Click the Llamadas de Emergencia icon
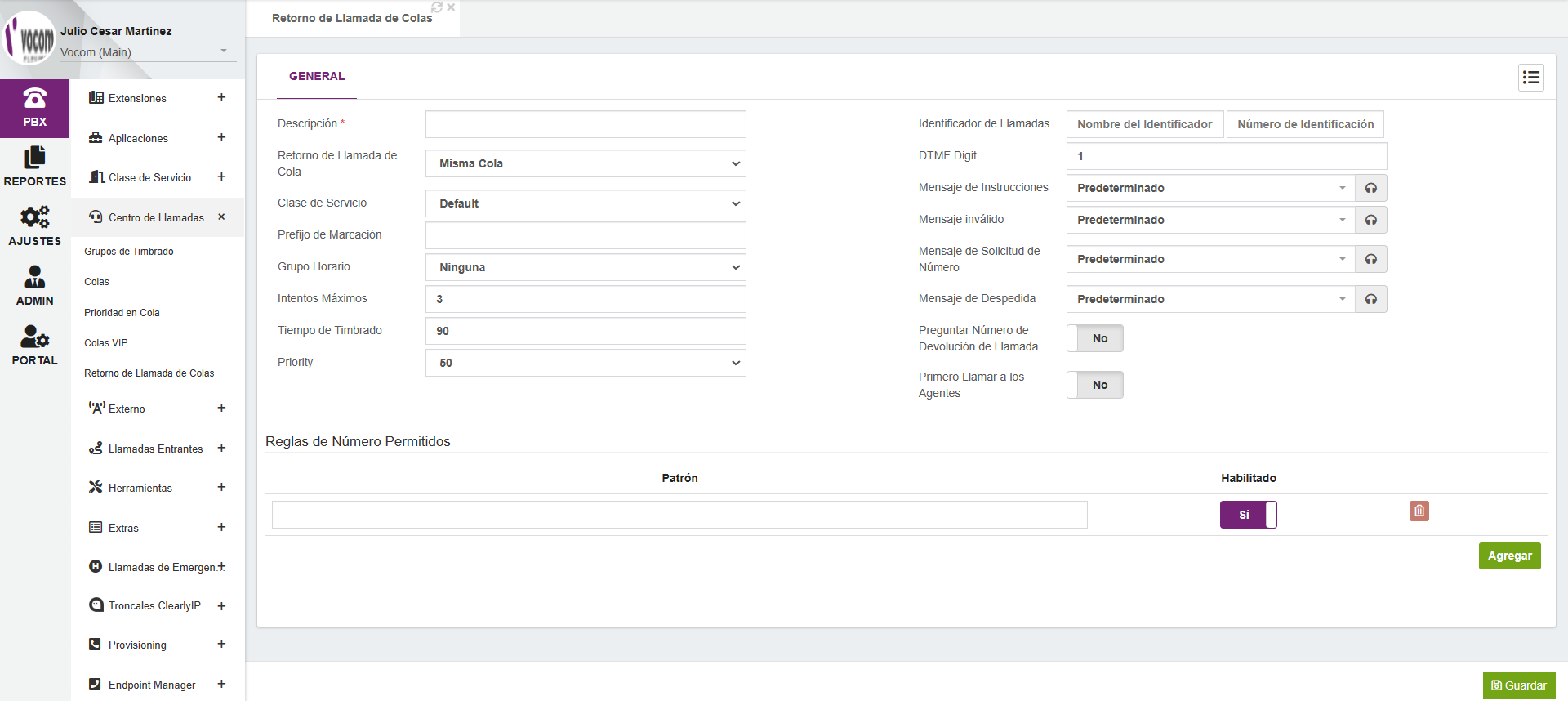 point(96,567)
